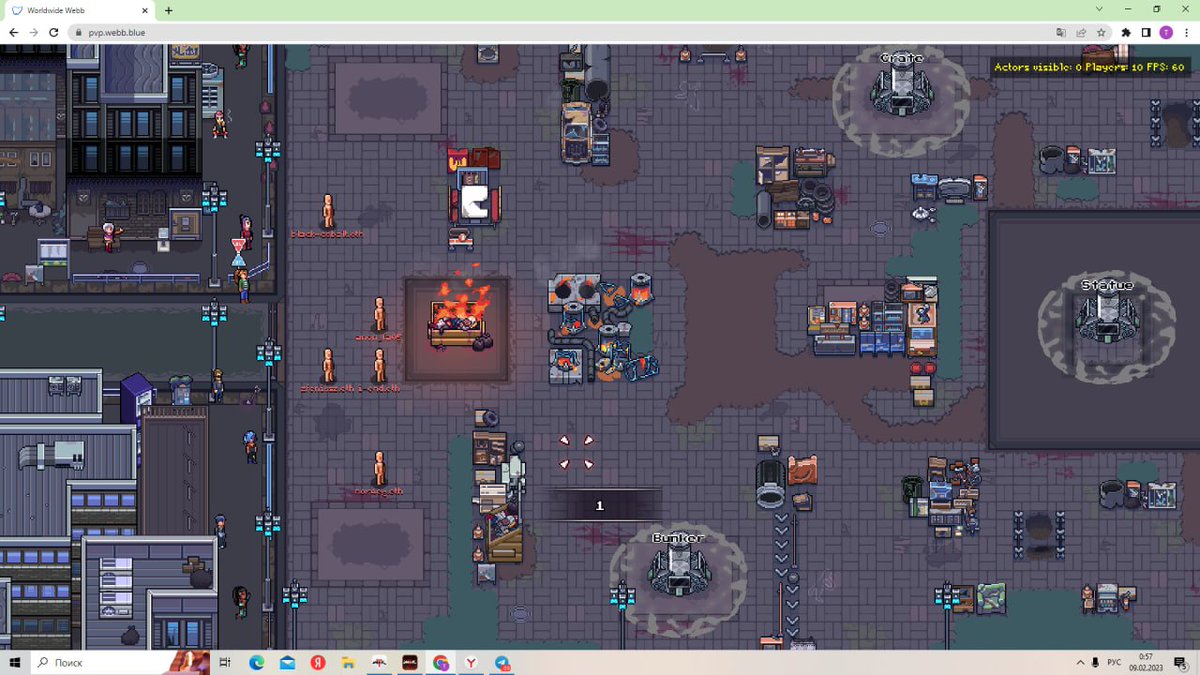Open Telegram from the taskbar

[x=502, y=663]
